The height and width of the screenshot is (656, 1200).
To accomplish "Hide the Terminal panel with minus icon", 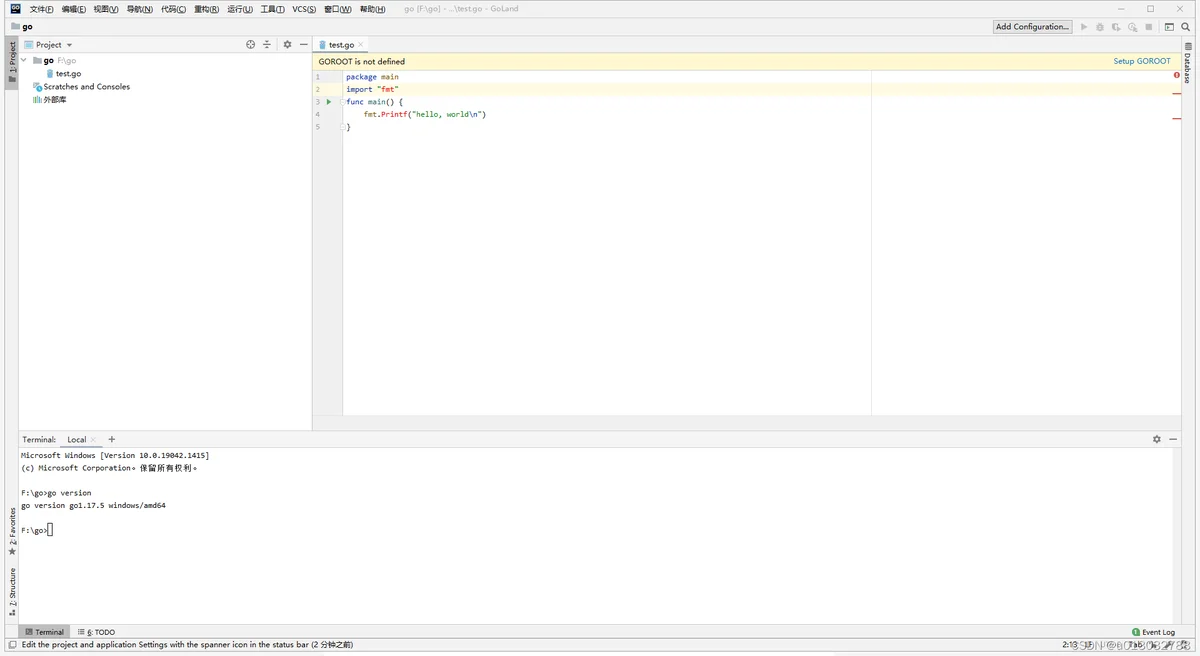I will pos(1173,439).
